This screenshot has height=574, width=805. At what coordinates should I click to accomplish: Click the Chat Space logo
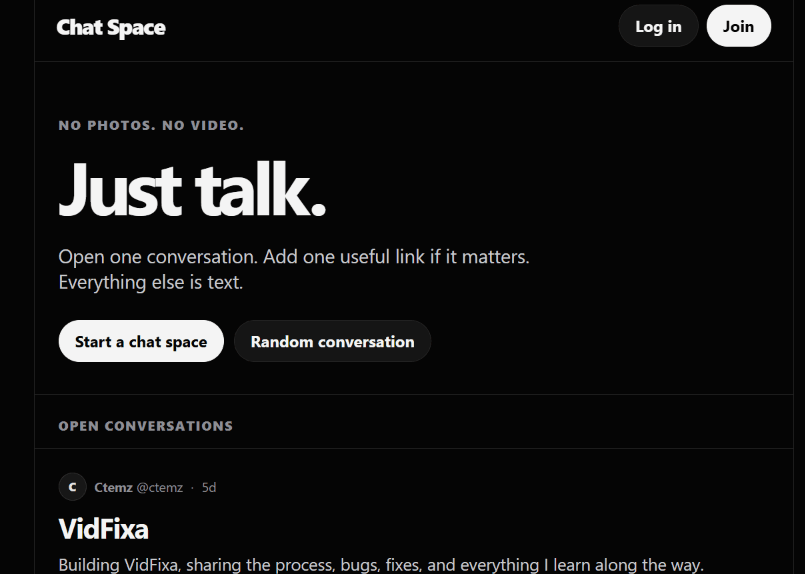coord(111,27)
